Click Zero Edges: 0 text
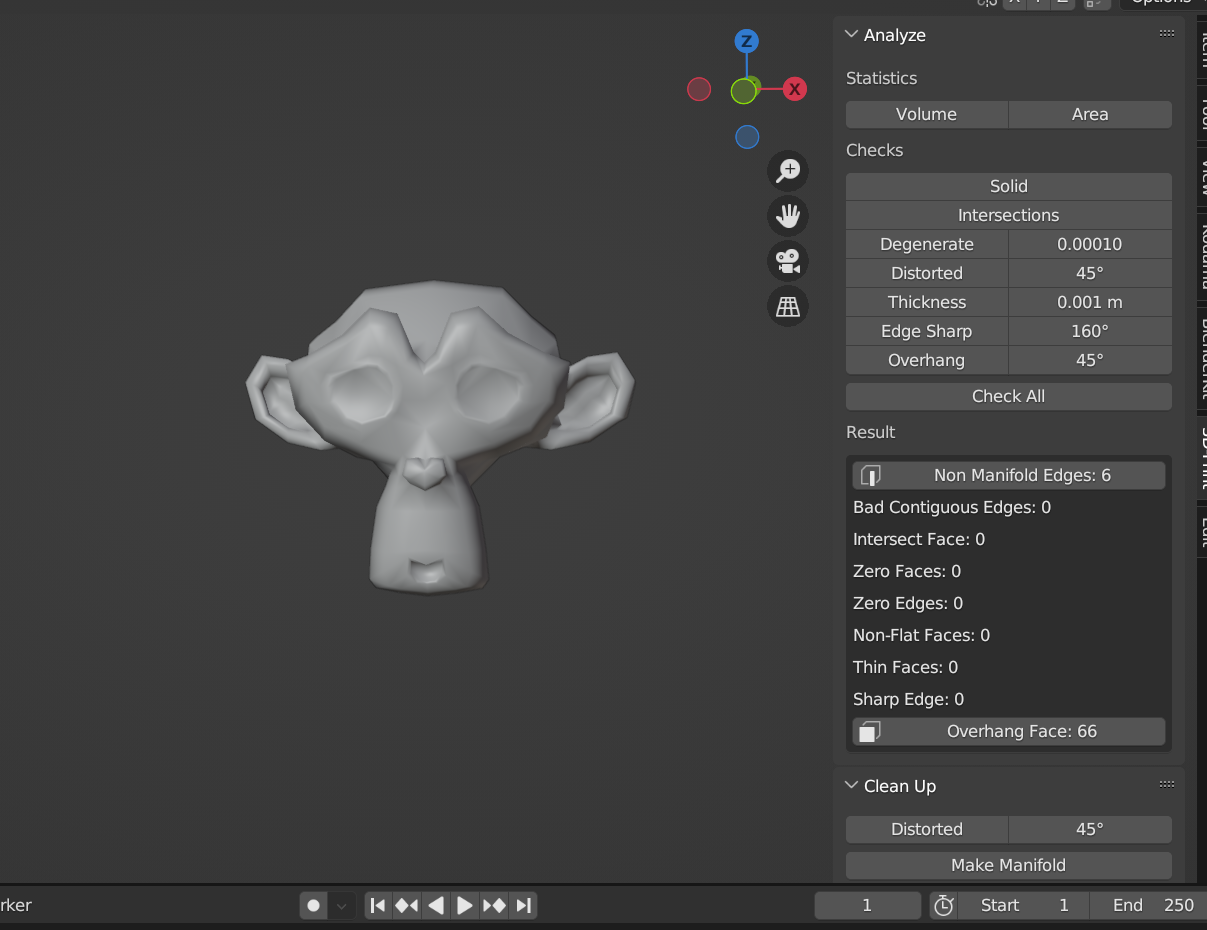Image resolution: width=1207 pixels, height=930 pixels. click(x=908, y=603)
